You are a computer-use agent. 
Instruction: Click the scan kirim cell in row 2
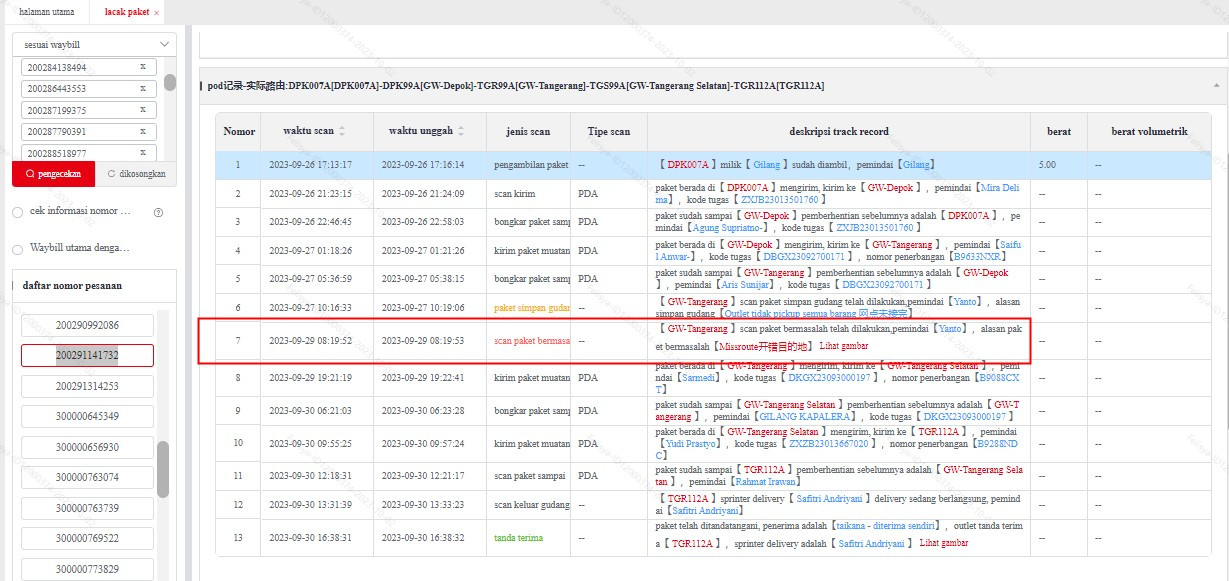coord(528,193)
